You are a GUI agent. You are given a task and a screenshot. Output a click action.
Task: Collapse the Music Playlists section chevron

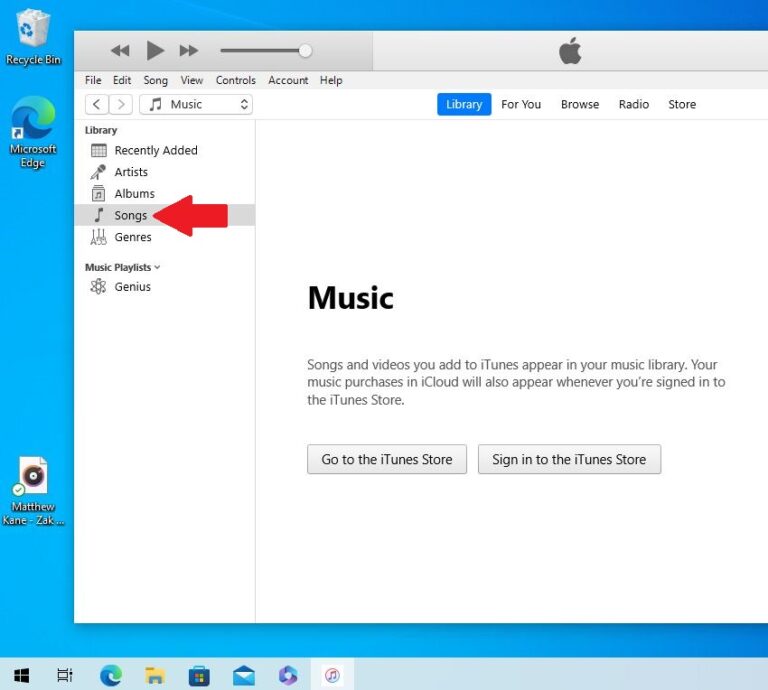click(157, 267)
